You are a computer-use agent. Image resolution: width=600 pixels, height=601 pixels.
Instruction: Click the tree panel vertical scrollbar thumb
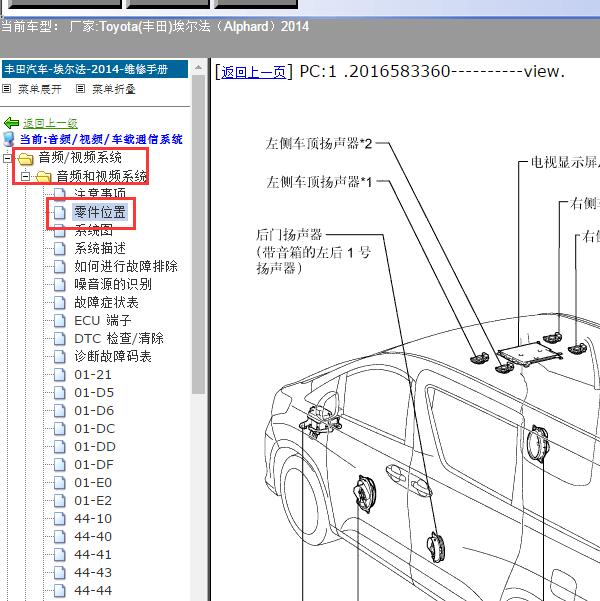pyautogui.click(x=198, y=235)
